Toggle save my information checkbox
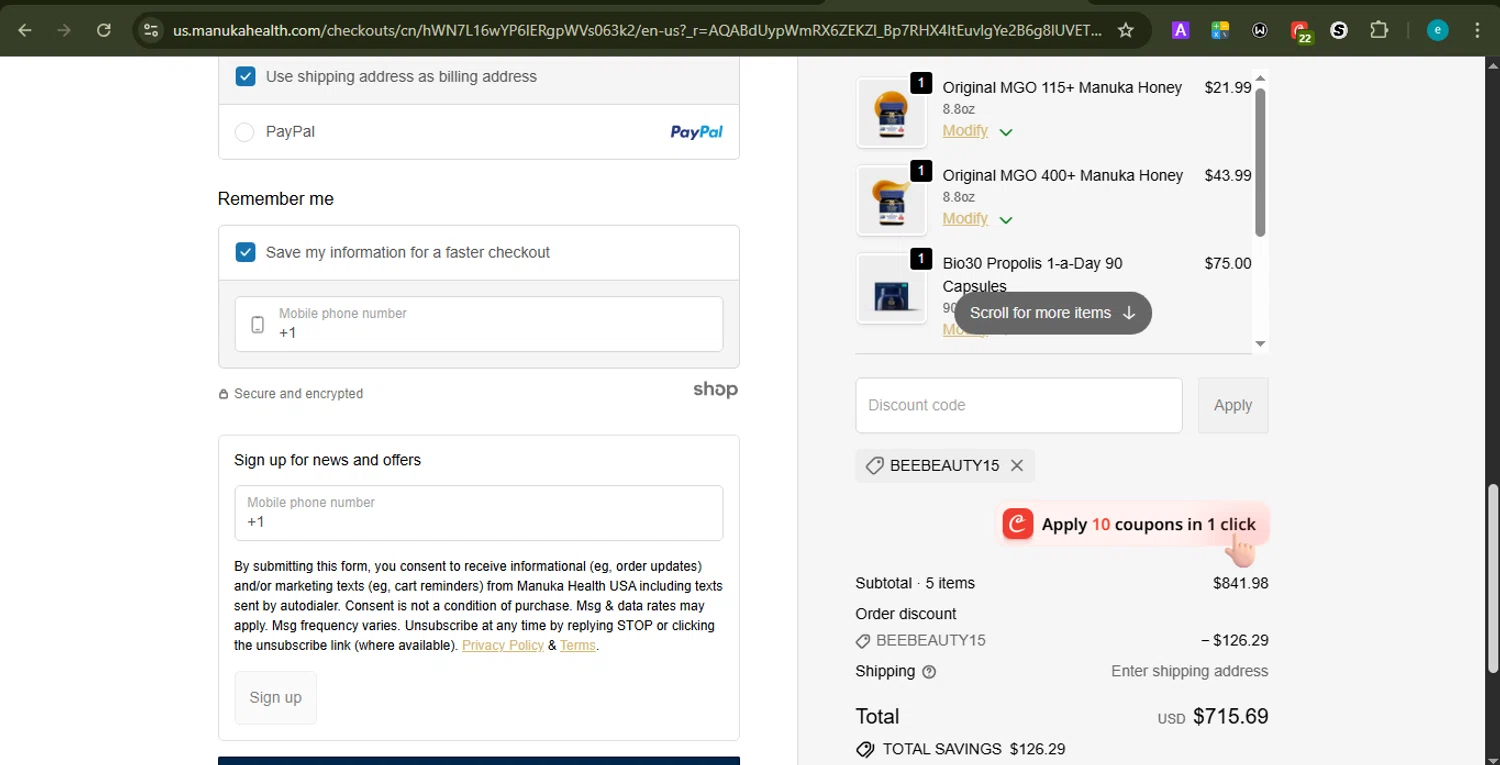The image size is (1500, 765). pyautogui.click(x=245, y=252)
